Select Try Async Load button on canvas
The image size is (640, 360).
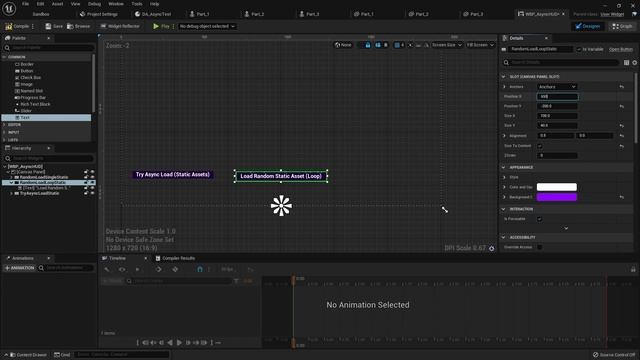point(173,175)
